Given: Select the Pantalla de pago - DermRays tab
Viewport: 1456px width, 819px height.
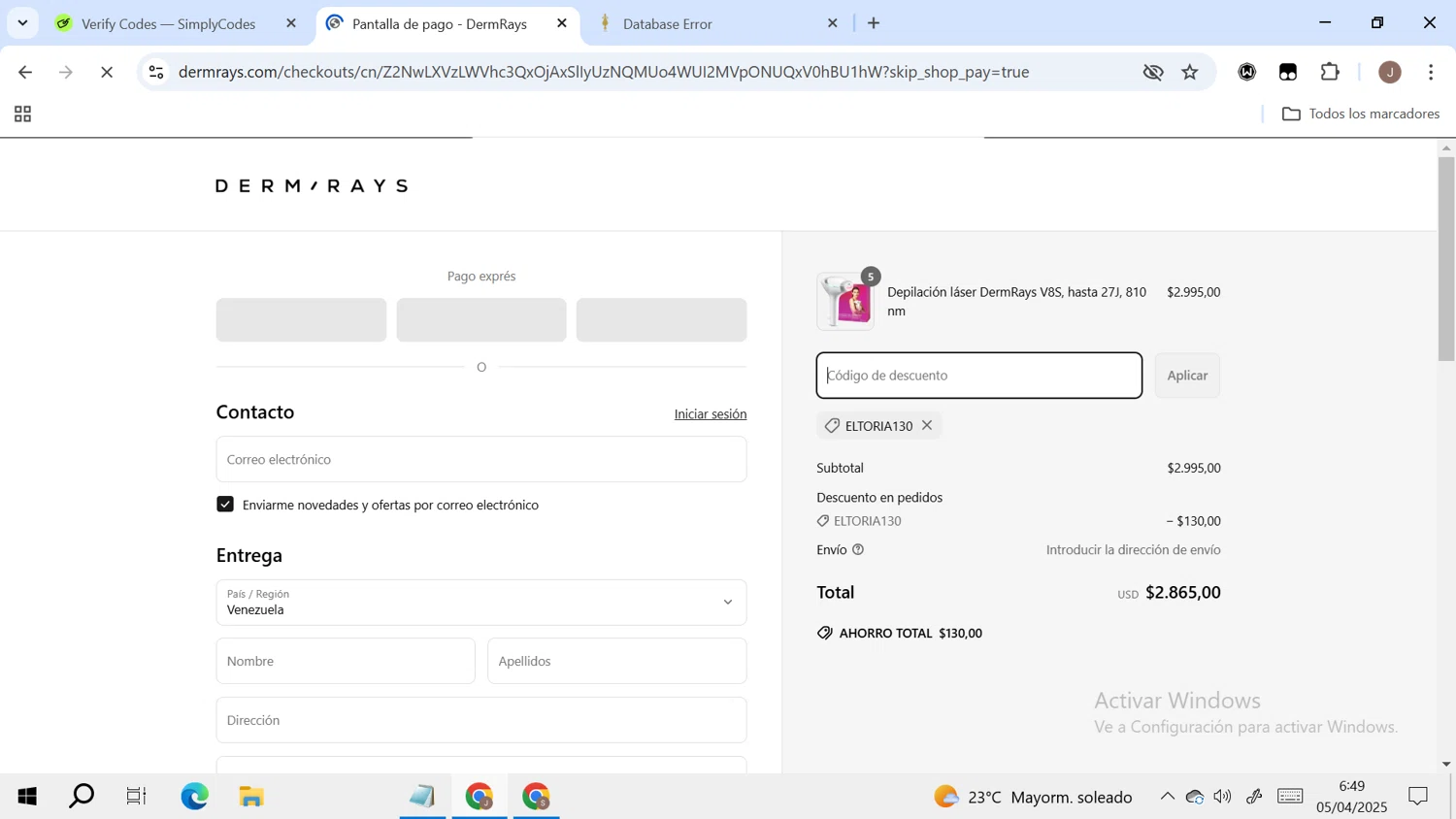Looking at the screenshot, I should point(439,23).
